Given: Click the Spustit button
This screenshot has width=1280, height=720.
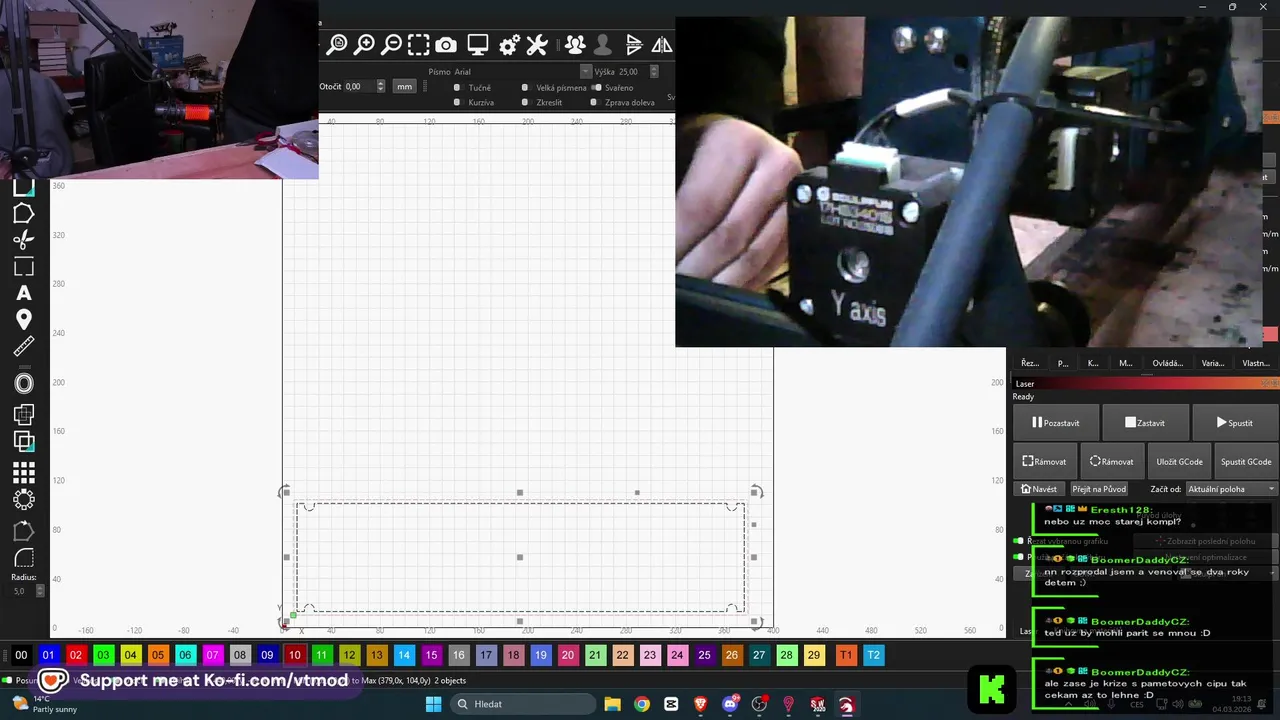Looking at the screenshot, I should (x=1234, y=423).
